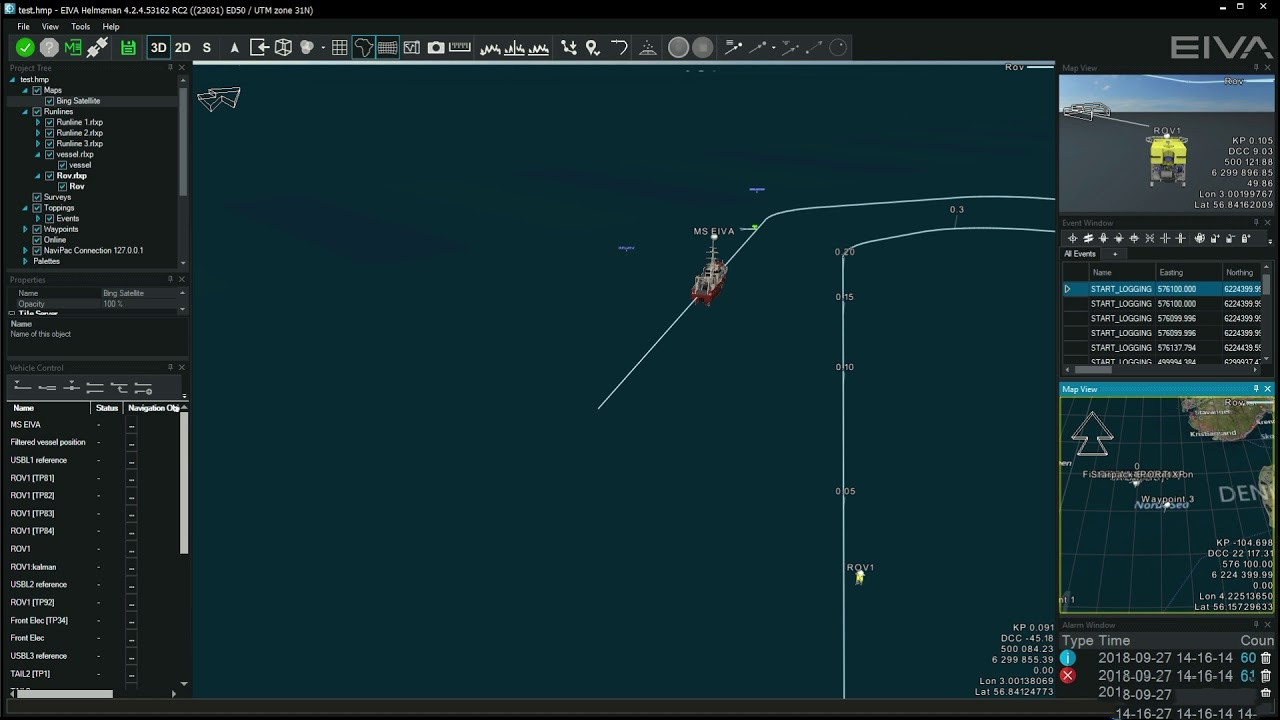
Task: Switch to 2D view mode
Action: pyautogui.click(x=183, y=47)
